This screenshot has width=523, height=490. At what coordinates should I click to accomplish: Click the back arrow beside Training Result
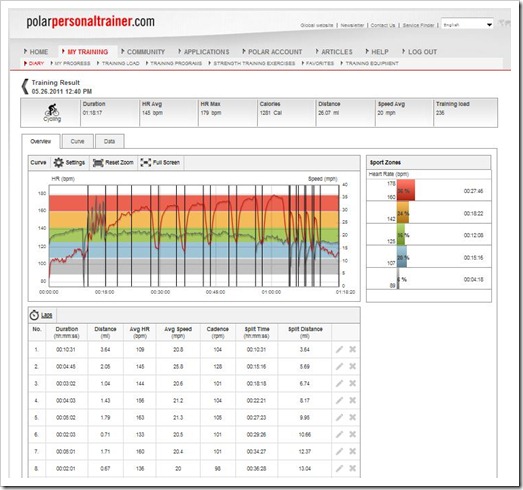tap(25, 87)
